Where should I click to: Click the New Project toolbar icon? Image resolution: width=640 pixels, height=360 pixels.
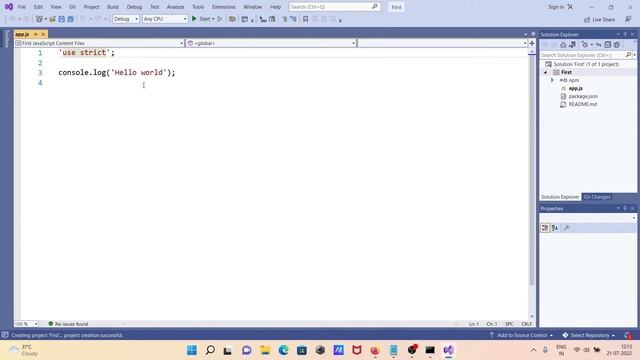39,19
